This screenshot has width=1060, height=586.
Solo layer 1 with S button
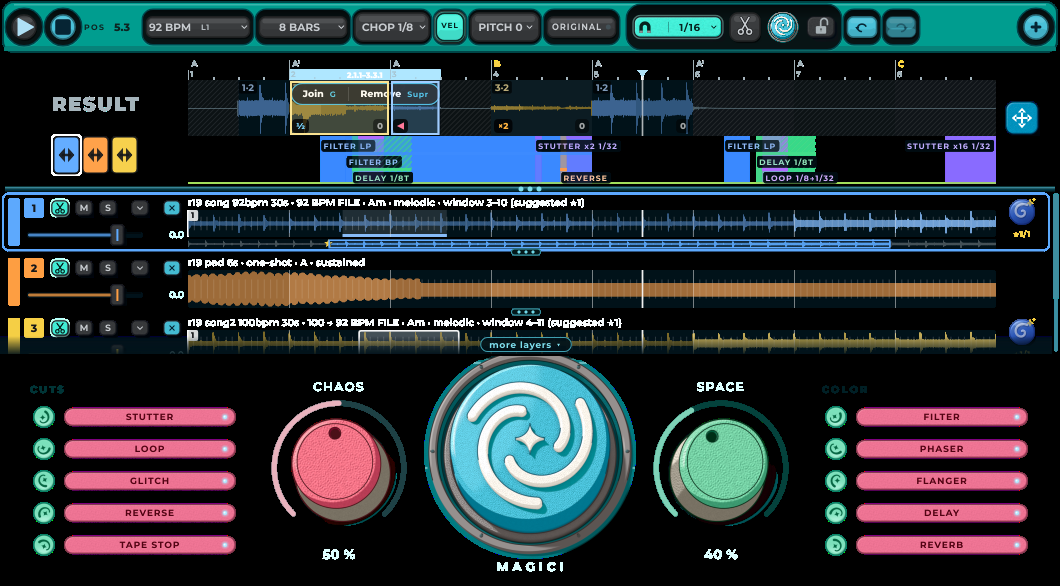(x=107, y=208)
